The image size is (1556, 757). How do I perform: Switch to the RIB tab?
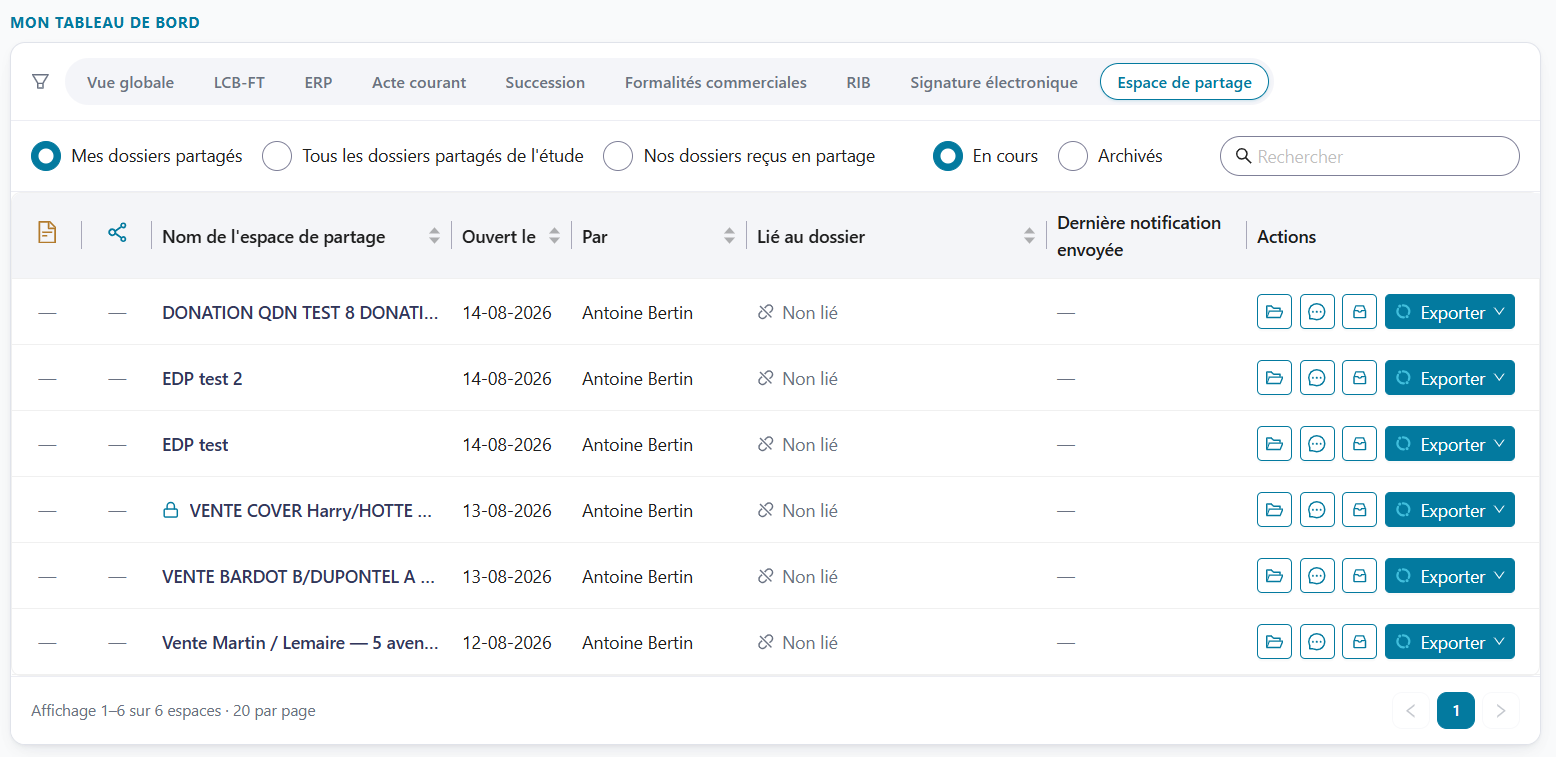point(858,82)
